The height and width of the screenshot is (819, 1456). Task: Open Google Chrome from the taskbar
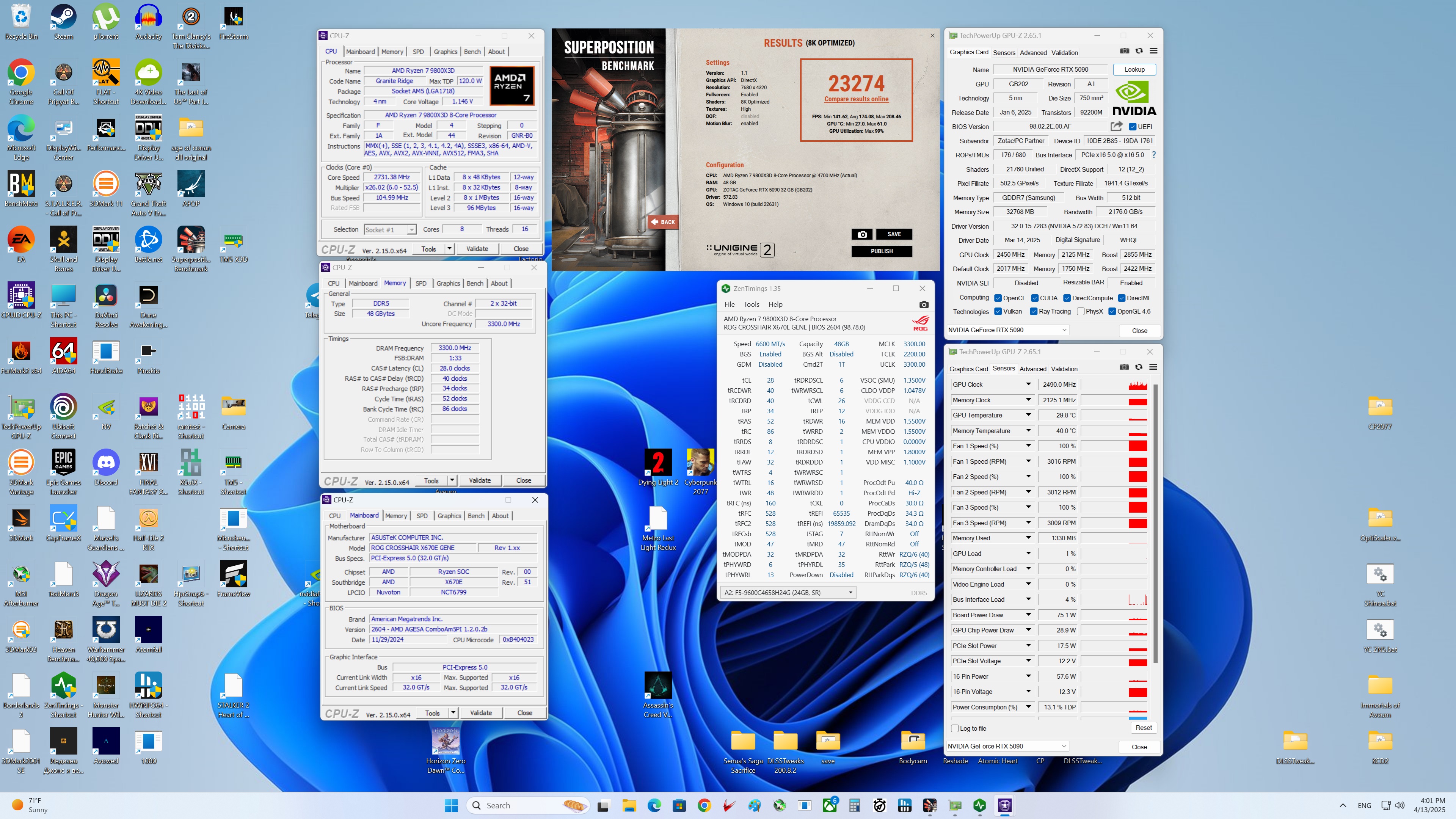704,805
